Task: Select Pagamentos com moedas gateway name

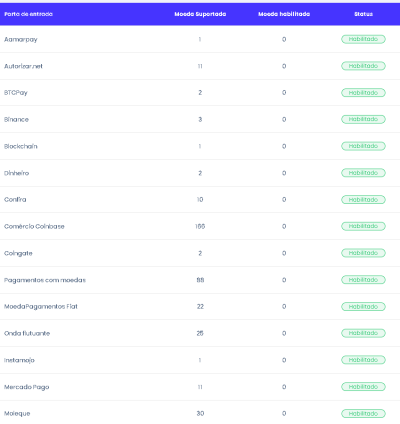Action: (45, 280)
